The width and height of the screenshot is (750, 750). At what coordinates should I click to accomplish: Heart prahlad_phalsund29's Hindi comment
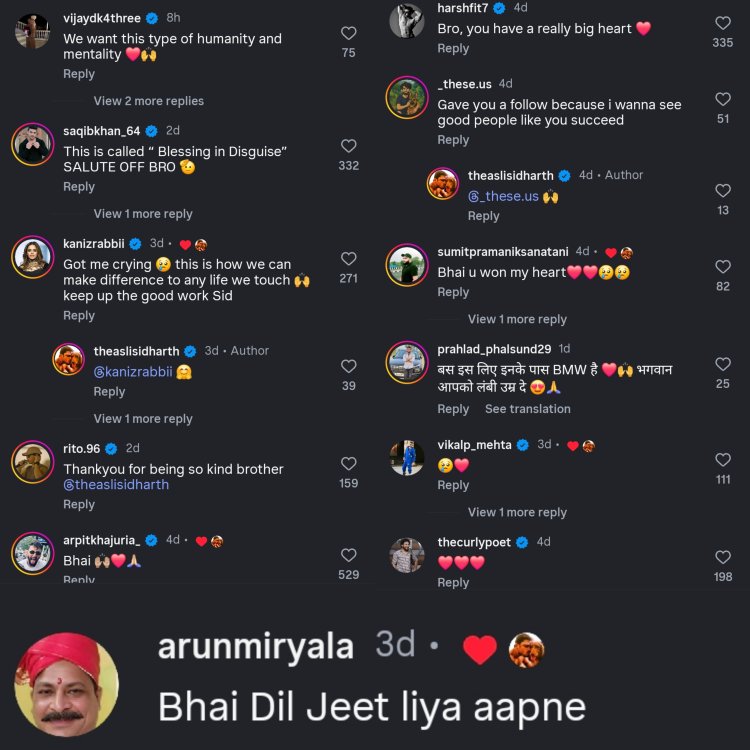tap(723, 364)
